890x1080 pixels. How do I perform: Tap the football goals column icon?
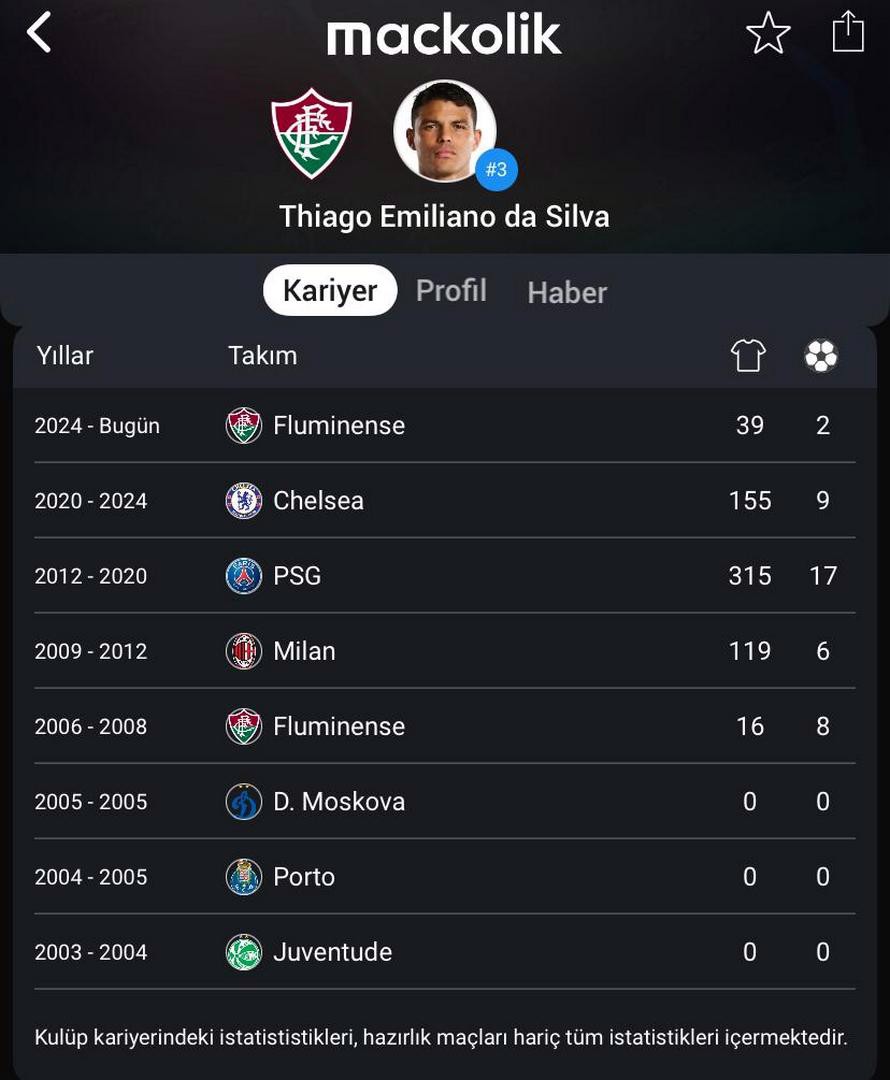[821, 356]
